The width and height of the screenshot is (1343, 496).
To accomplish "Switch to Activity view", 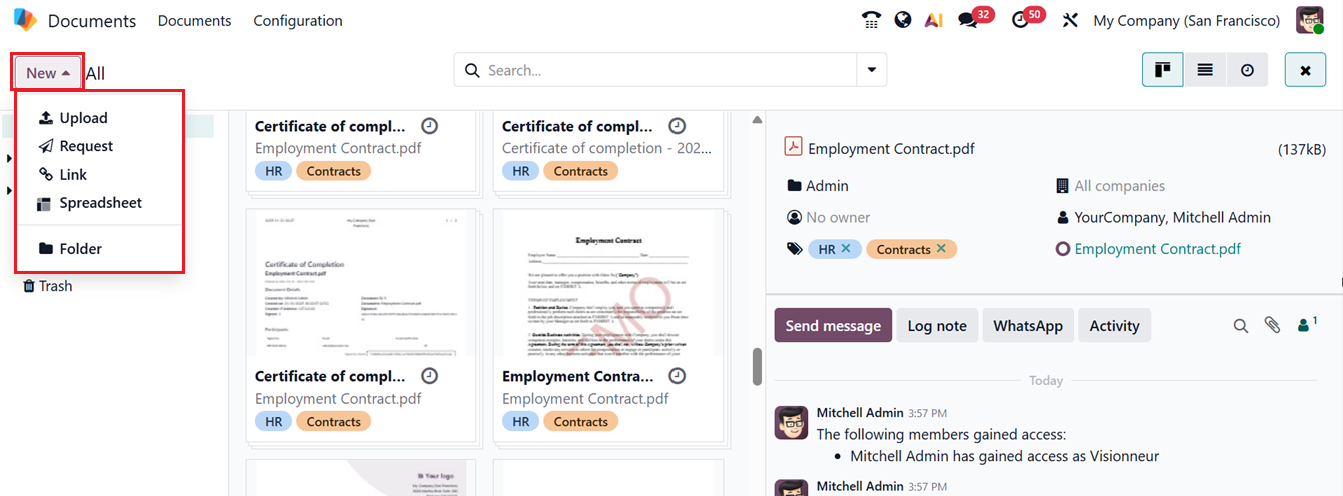I will tap(1247, 70).
